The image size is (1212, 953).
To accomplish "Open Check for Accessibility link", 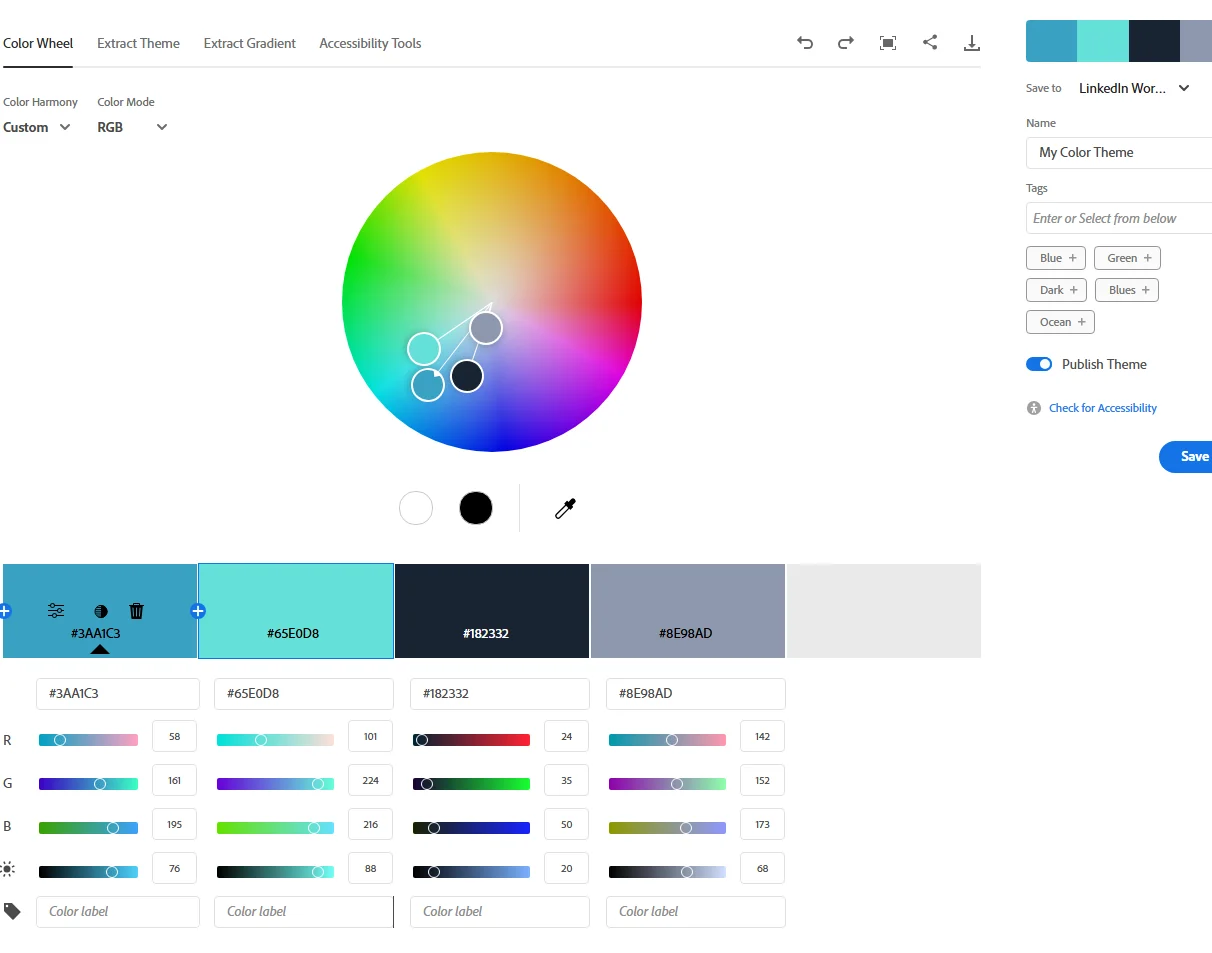I will click(x=1103, y=408).
